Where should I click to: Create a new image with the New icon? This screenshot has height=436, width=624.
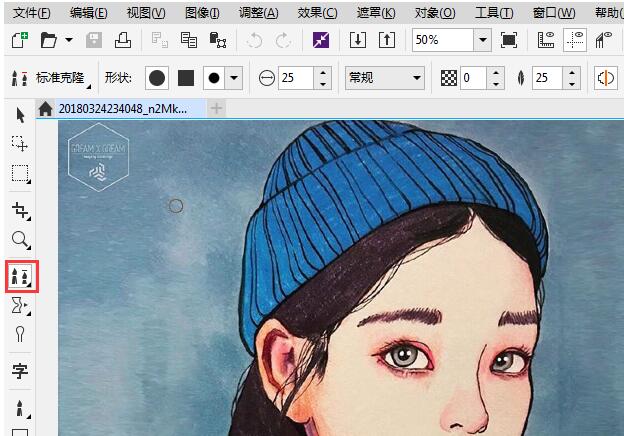coord(20,40)
